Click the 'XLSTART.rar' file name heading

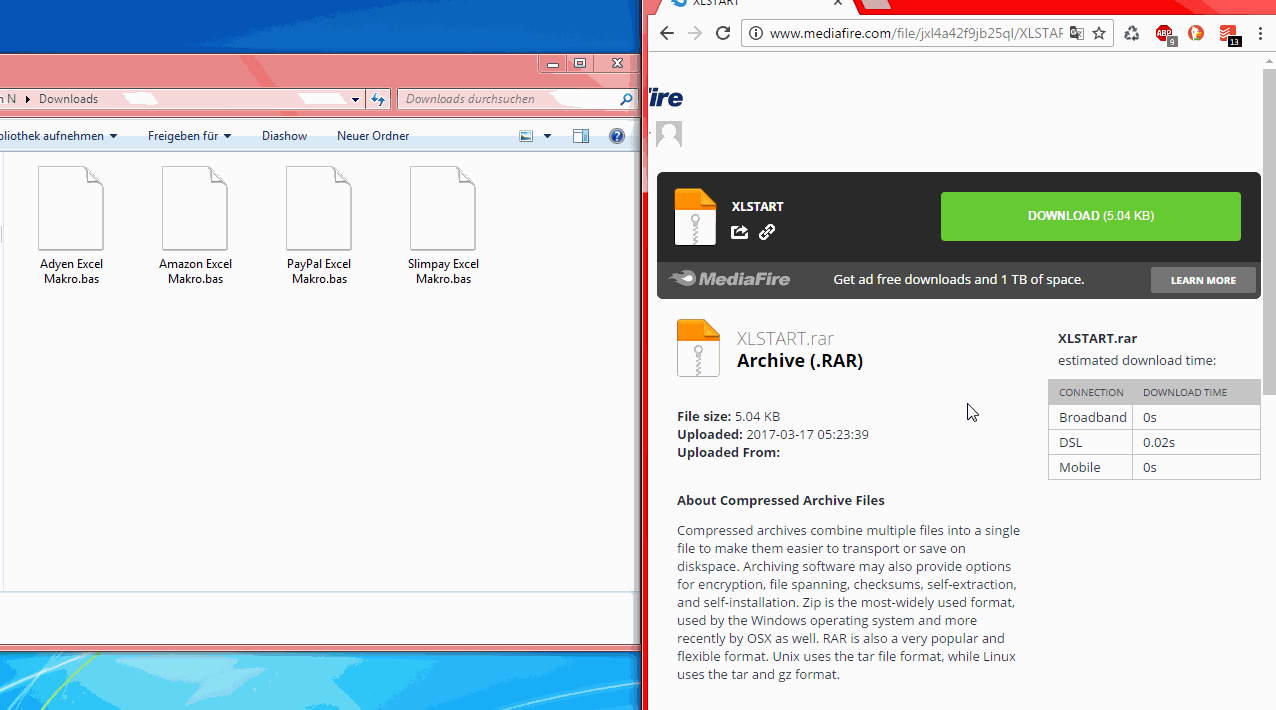coord(785,339)
